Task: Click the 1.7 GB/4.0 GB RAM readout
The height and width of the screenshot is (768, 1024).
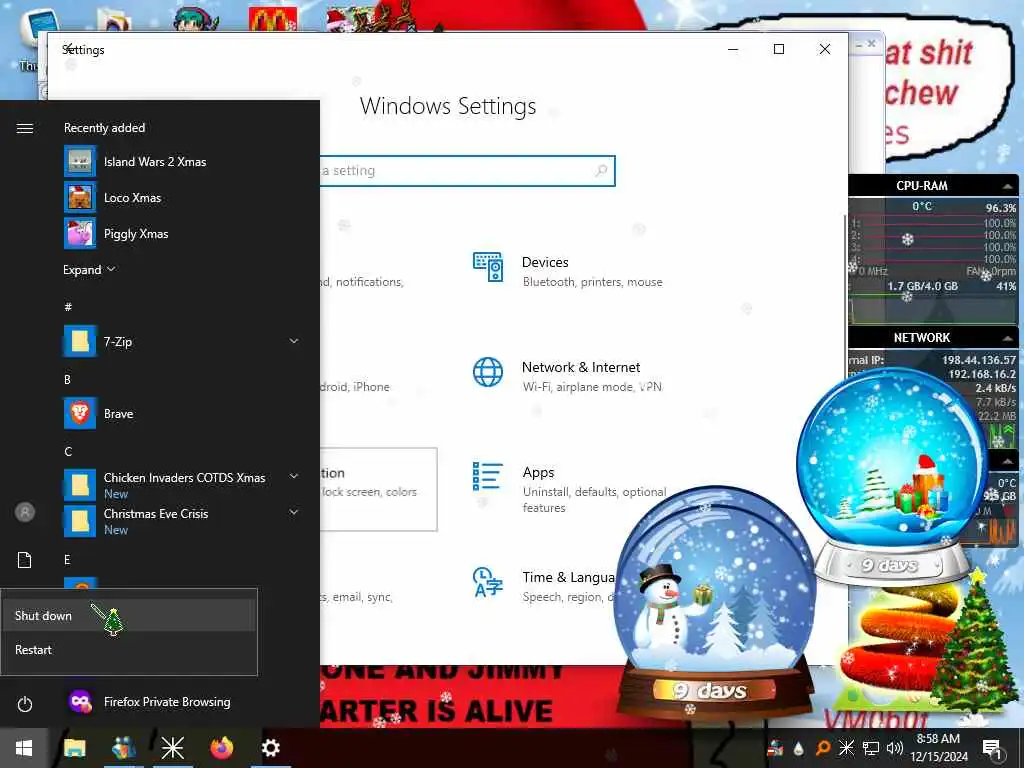Action: (922, 286)
